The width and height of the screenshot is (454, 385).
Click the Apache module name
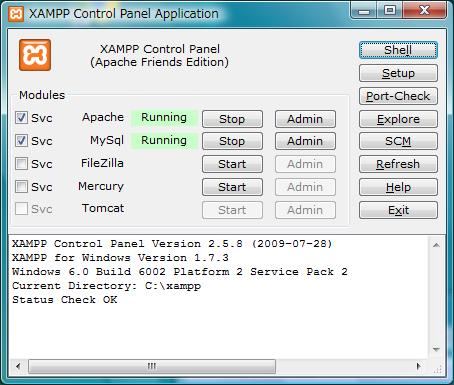tap(103, 117)
